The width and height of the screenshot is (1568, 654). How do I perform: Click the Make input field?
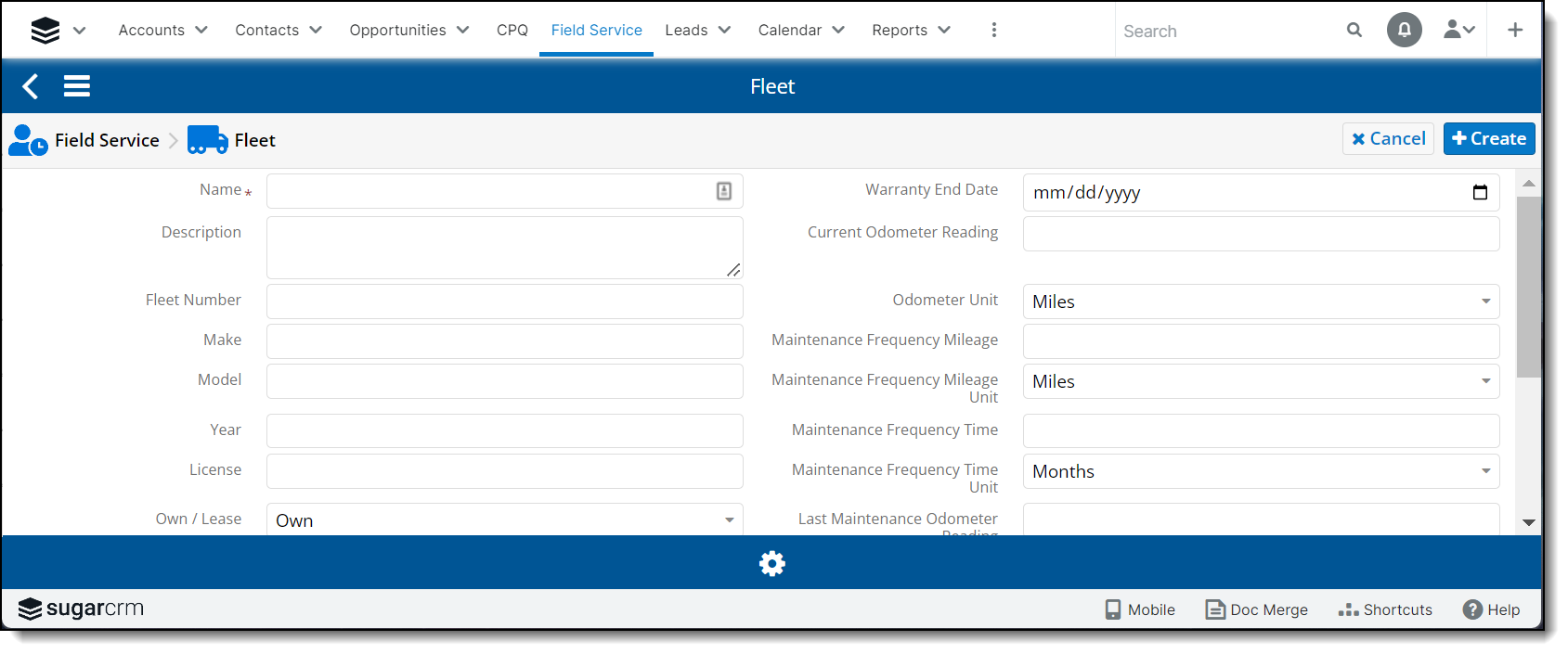[x=505, y=341]
